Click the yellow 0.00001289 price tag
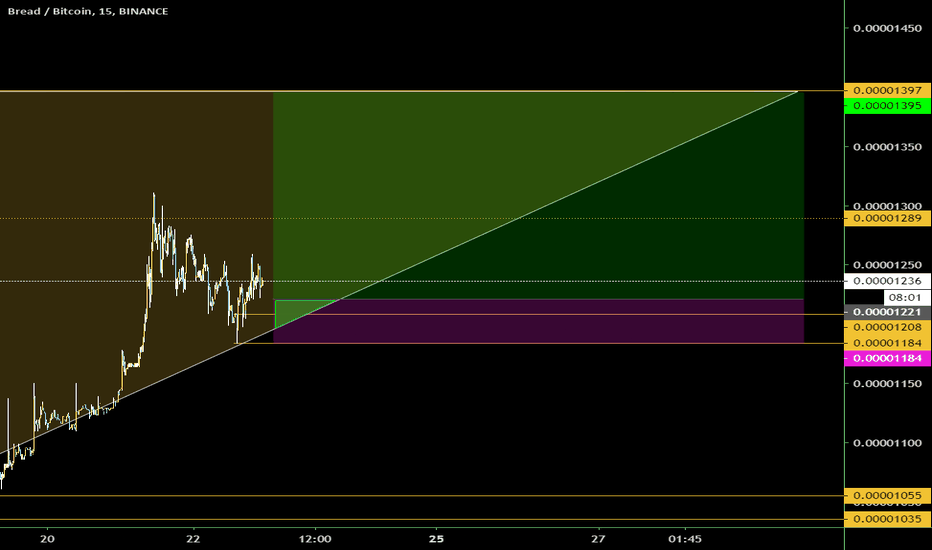Image resolution: width=932 pixels, height=550 pixels. (887, 218)
